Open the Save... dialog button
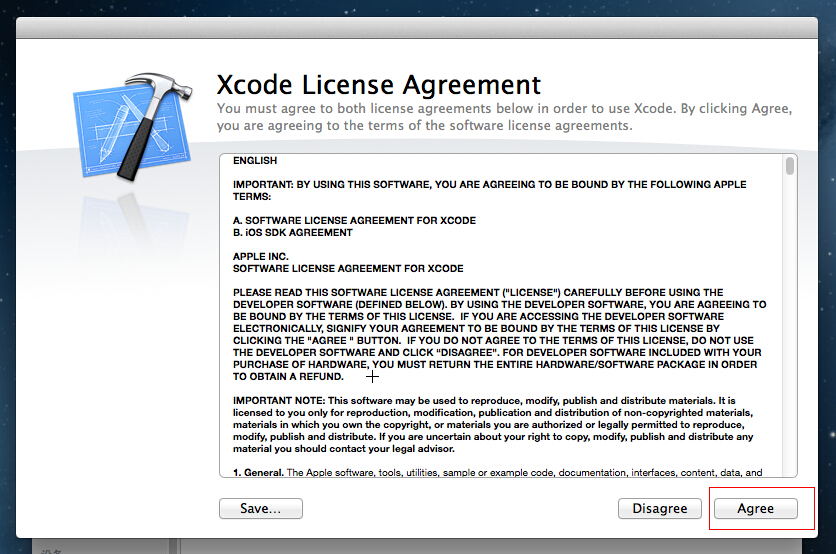Image resolution: width=836 pixels, height=554 pixels. tap(261, 508)
